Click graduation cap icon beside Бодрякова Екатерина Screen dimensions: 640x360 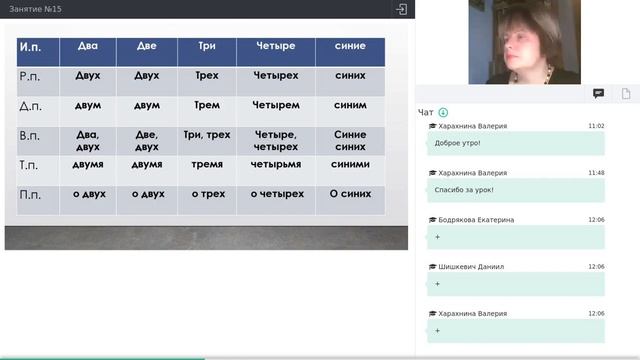click(433, 220)
